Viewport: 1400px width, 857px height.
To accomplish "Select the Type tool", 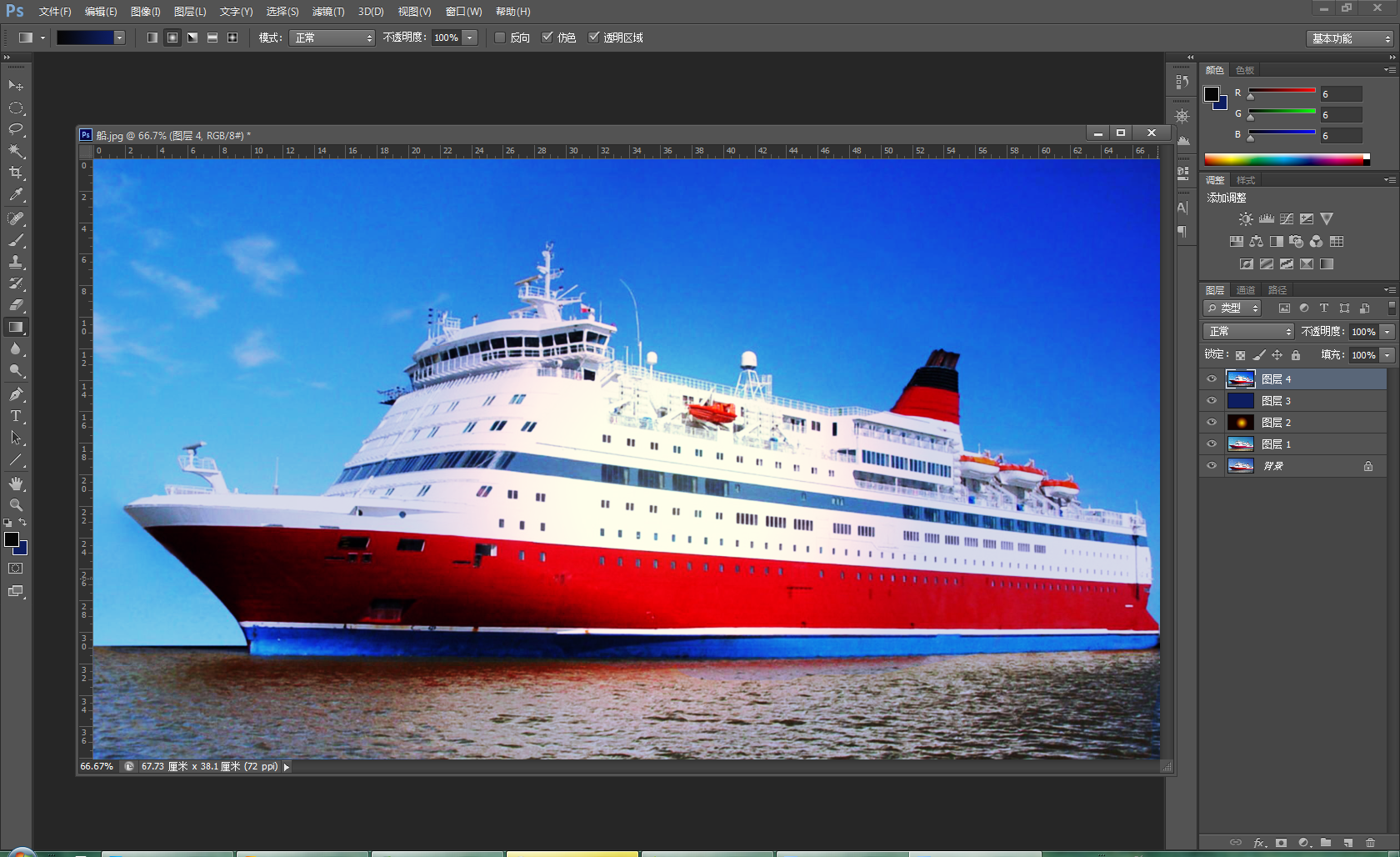I will (15, 416).
